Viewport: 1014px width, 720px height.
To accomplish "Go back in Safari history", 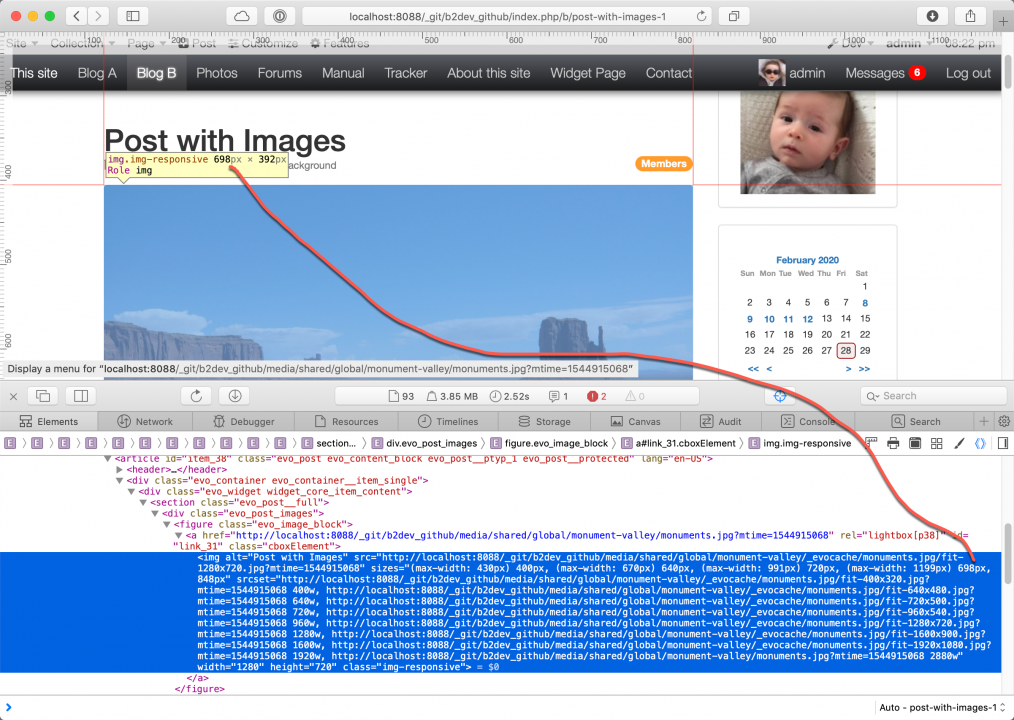I will coord(77,16).
